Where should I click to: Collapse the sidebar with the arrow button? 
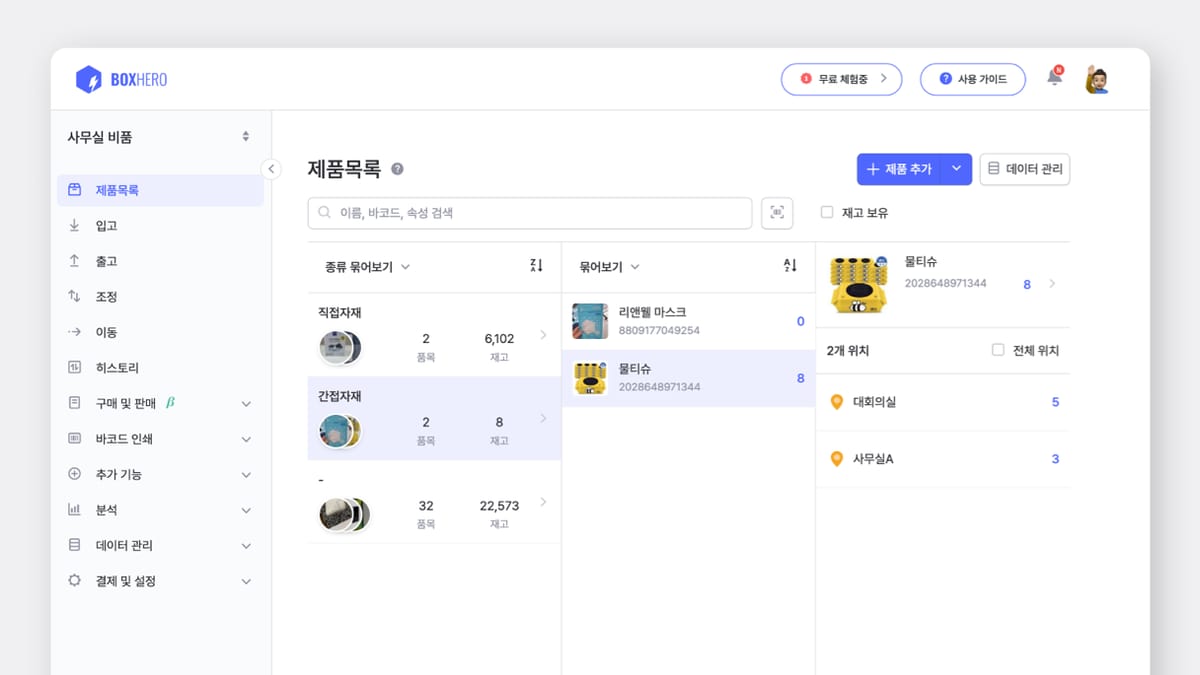[x=271, y=169]
